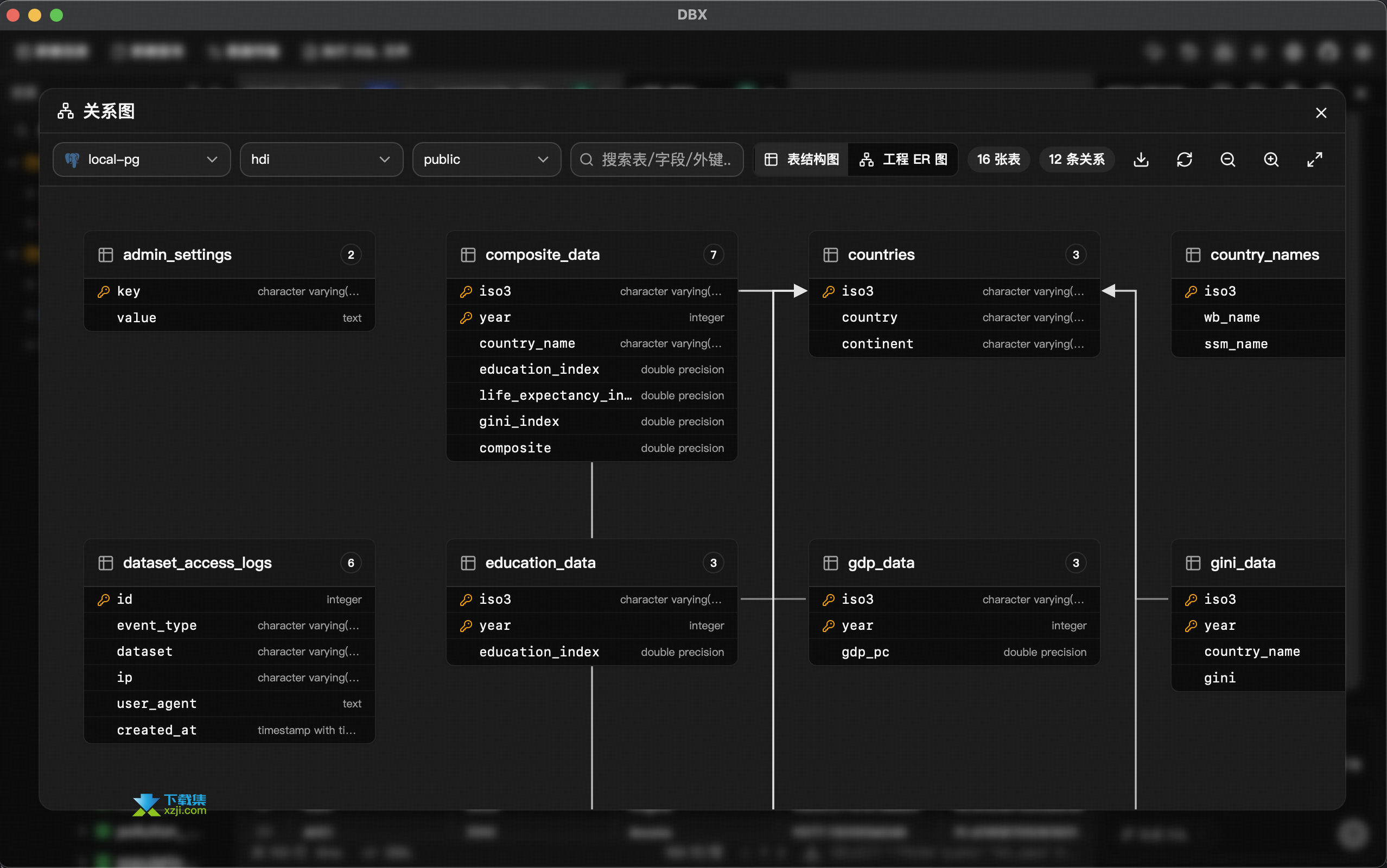
Task: Click the countries table icon
Action: (830, 255)
